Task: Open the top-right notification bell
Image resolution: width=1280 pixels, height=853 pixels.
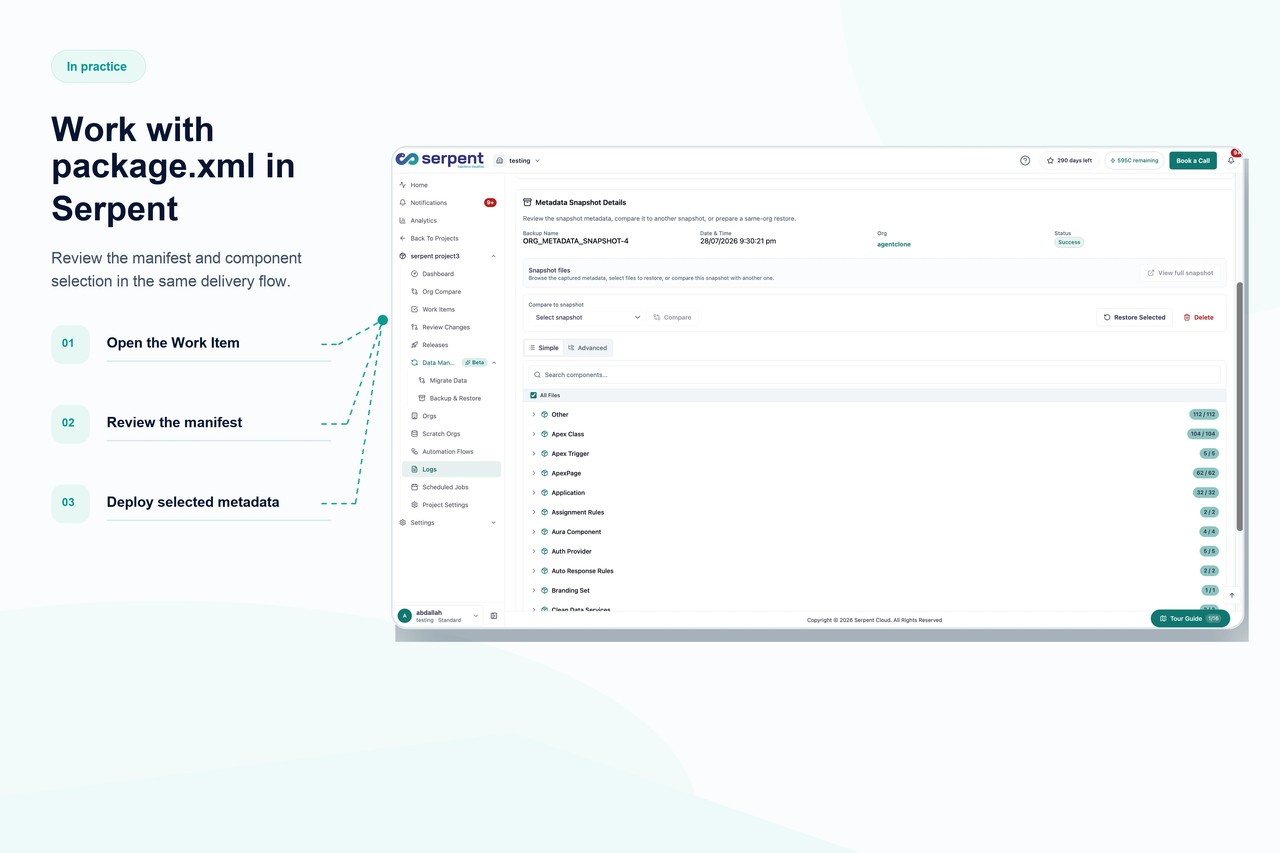Action: (x=1231, y=160)
